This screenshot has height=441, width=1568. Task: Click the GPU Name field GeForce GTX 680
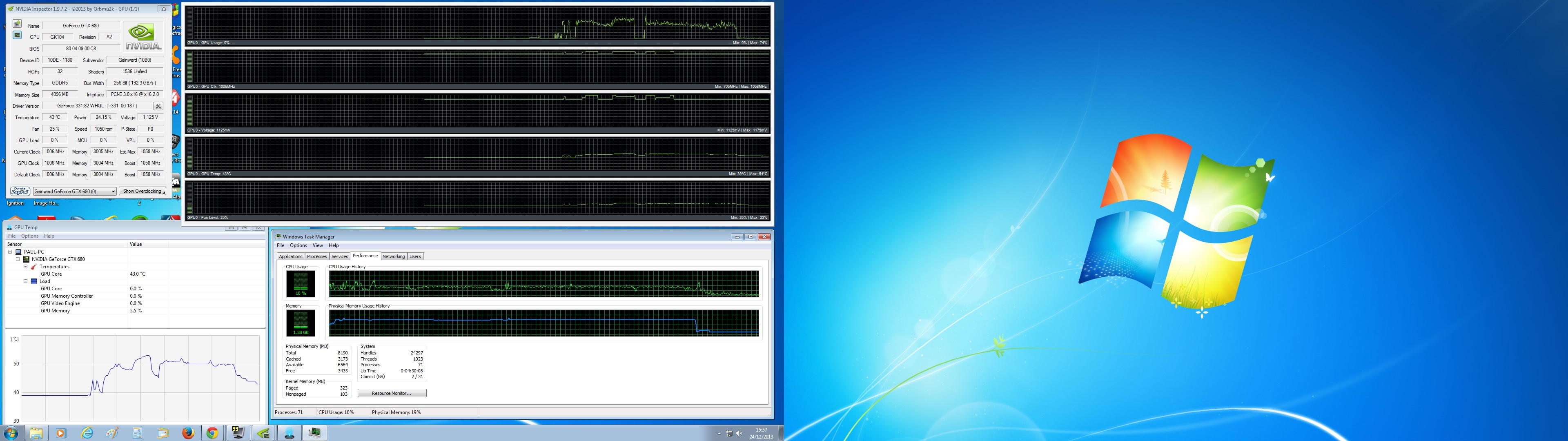pyautogui.click(x=81, y=26)
